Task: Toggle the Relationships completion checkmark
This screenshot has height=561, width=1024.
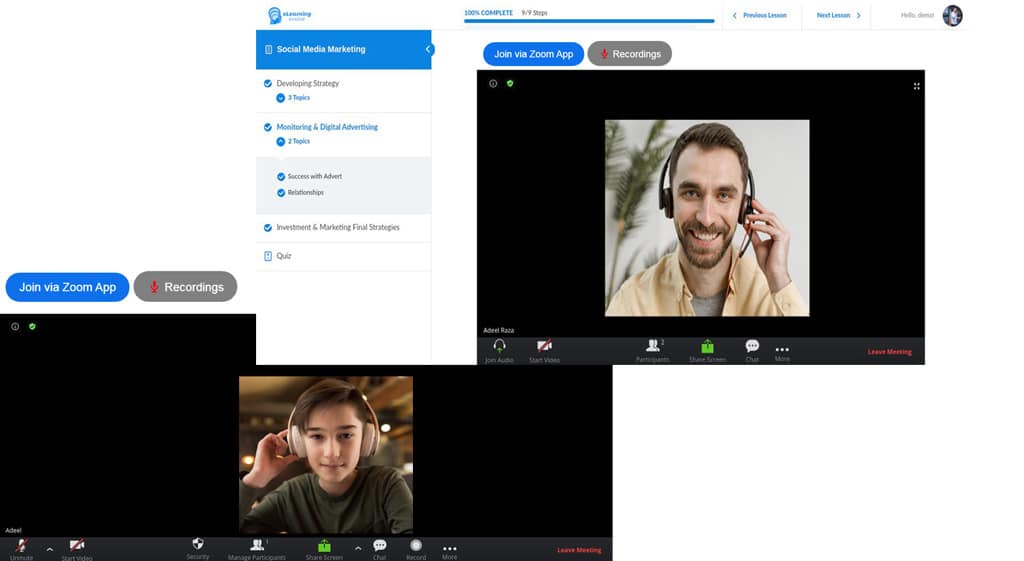Action: [x=281, y=193]
